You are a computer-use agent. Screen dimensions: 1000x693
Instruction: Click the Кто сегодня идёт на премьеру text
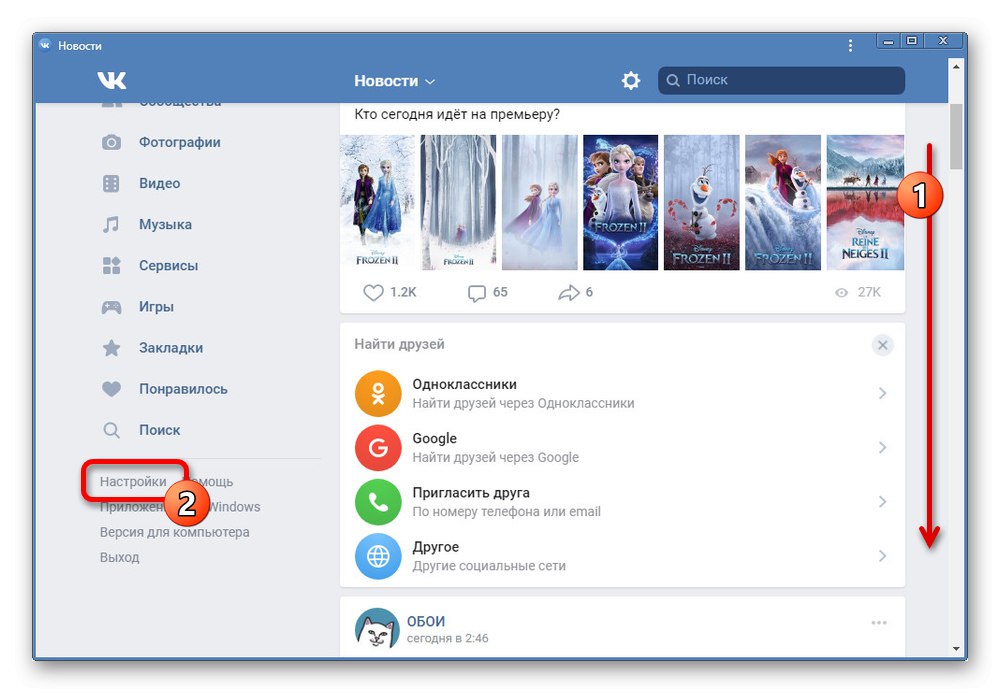pyautogui.click(x=457, y=115)
